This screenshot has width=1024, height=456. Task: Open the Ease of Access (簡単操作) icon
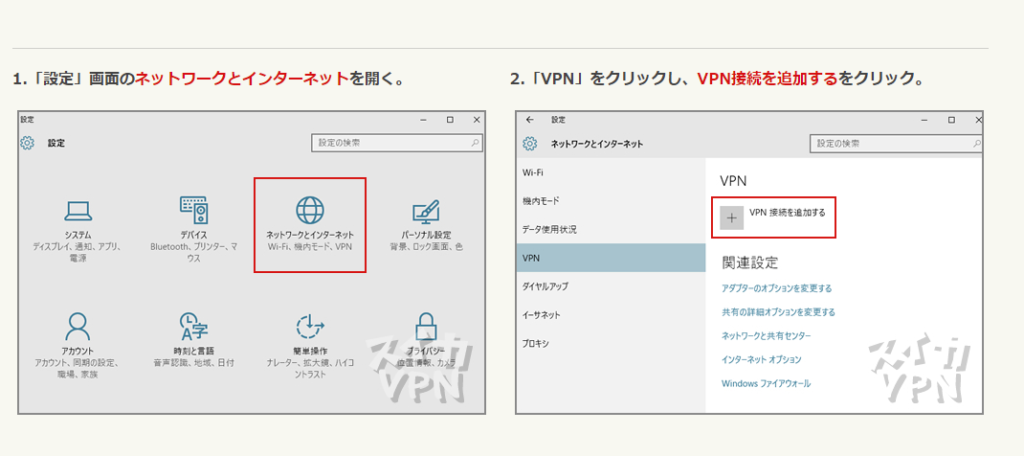tap(310, 325)
